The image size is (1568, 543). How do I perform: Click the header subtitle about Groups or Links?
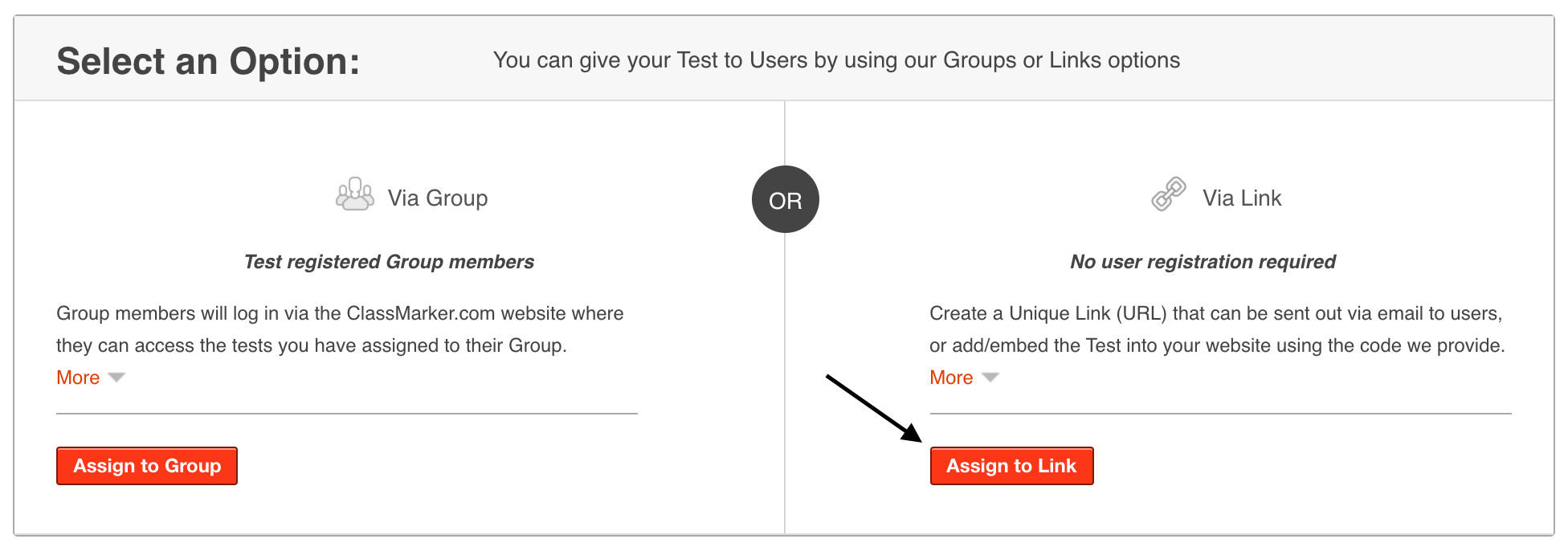point(836,60)
